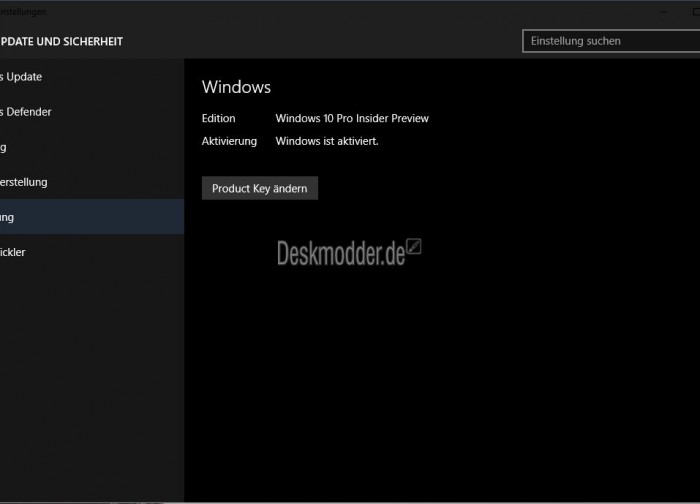The height and width of the screenshot is (504, 700).
Task: Minimize the Einstellungen window
Action: click(663, 12)
